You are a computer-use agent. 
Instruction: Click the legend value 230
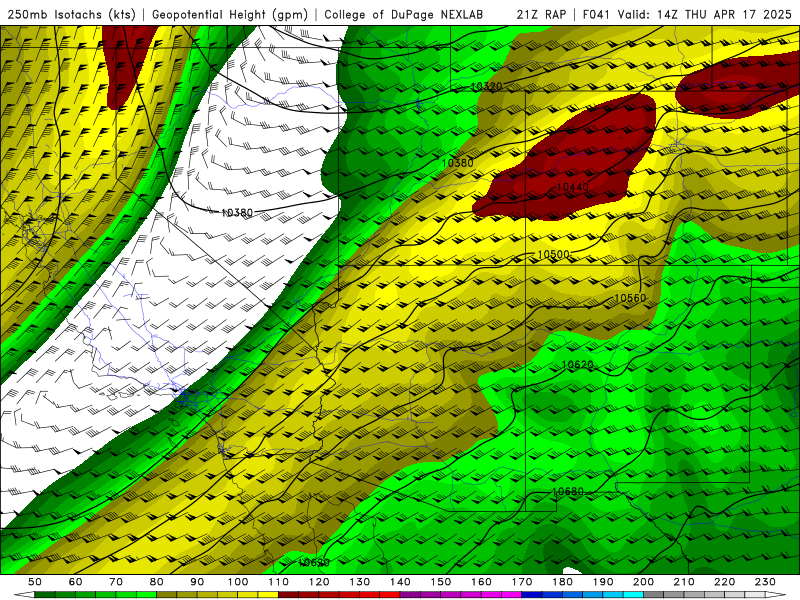(x=765, y=582)
